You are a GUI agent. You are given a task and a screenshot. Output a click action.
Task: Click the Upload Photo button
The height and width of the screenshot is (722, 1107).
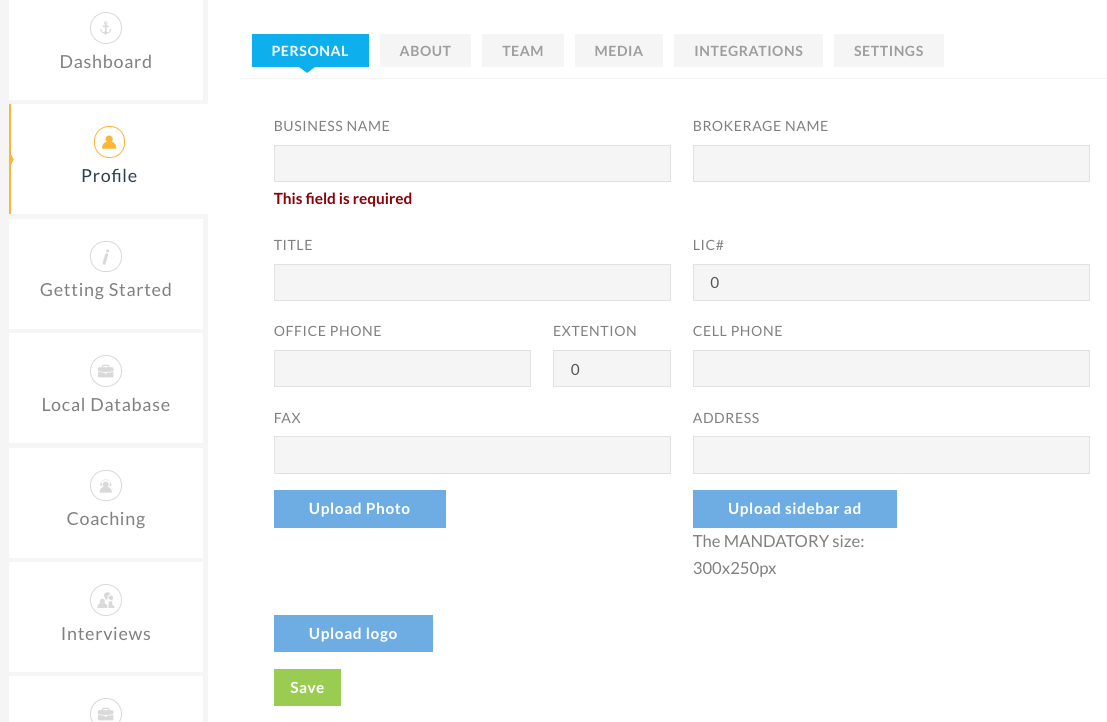(360, 509)
